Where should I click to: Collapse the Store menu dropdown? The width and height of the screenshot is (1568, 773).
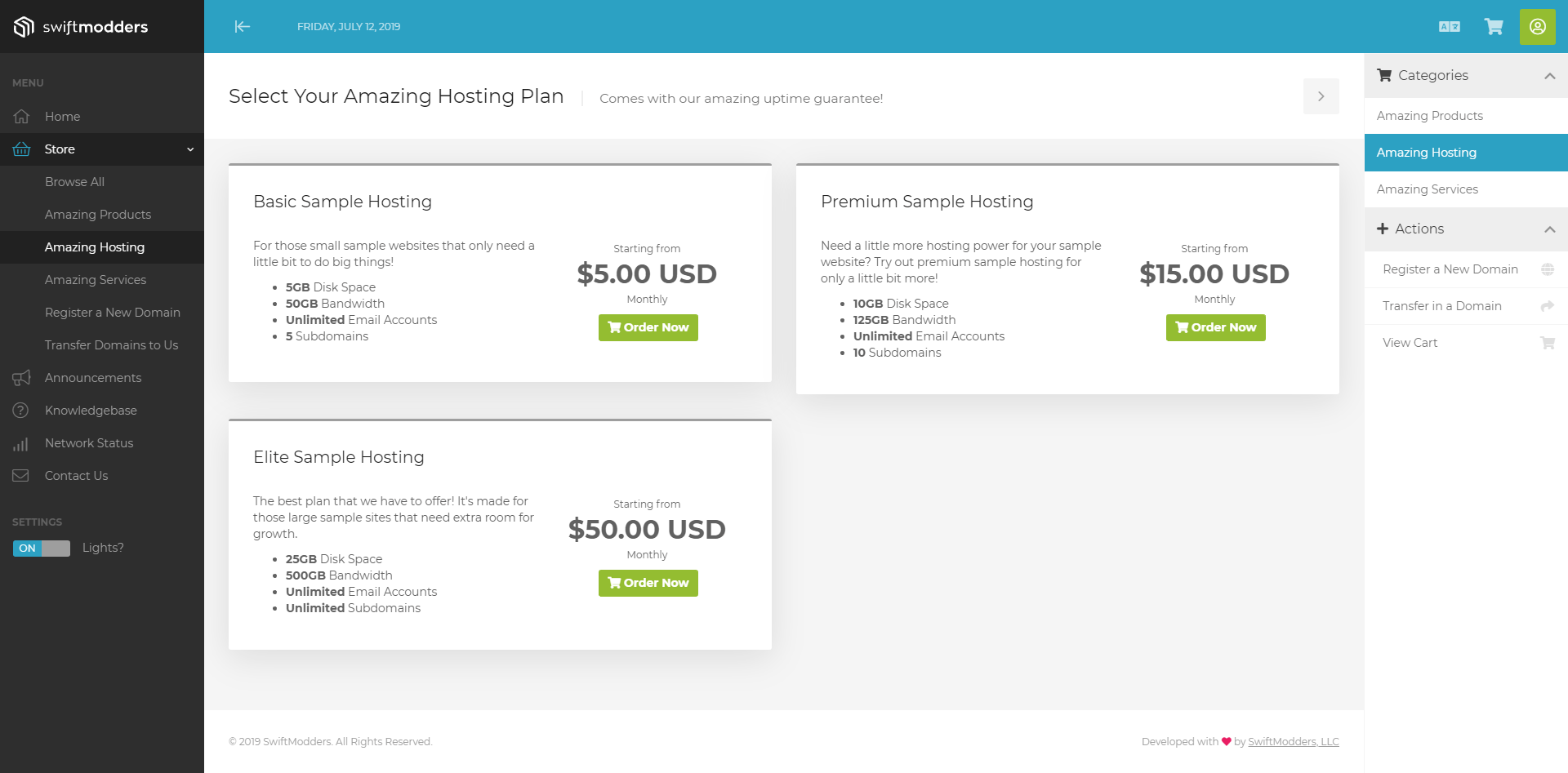pos(190,149)
